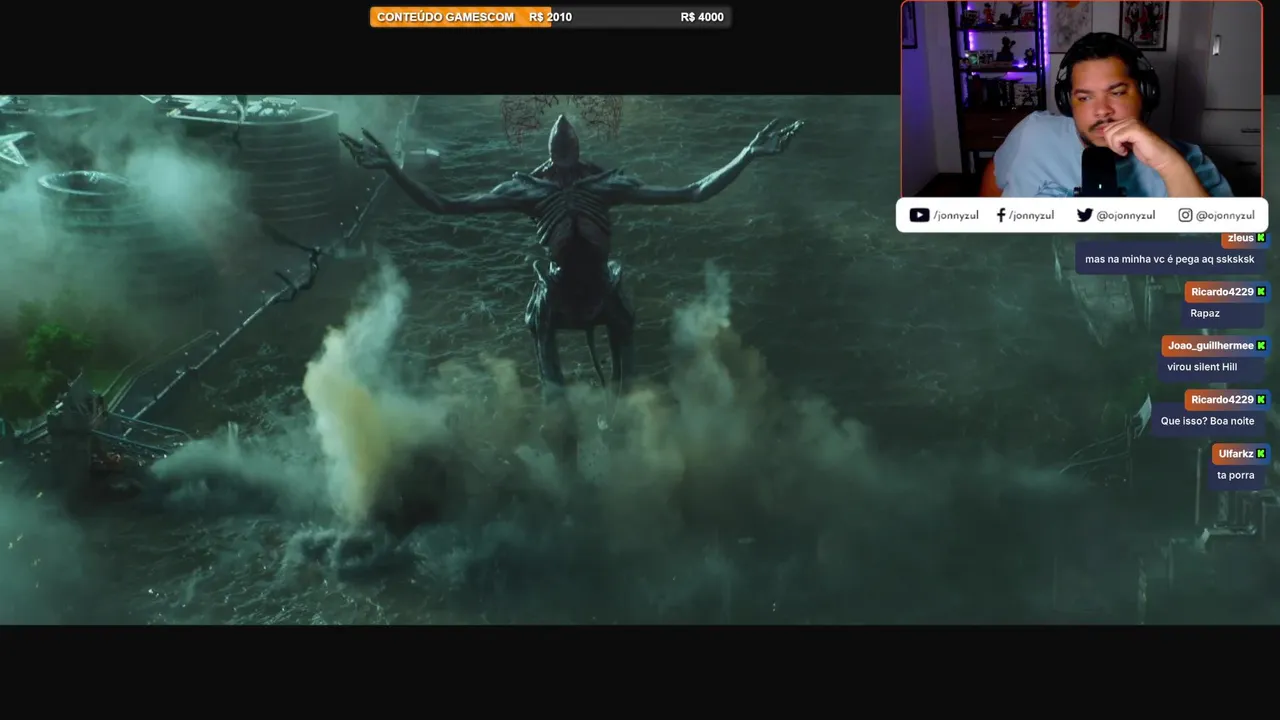Click the /jonnyzul Facebook handle text

[x=1031, y=216]
